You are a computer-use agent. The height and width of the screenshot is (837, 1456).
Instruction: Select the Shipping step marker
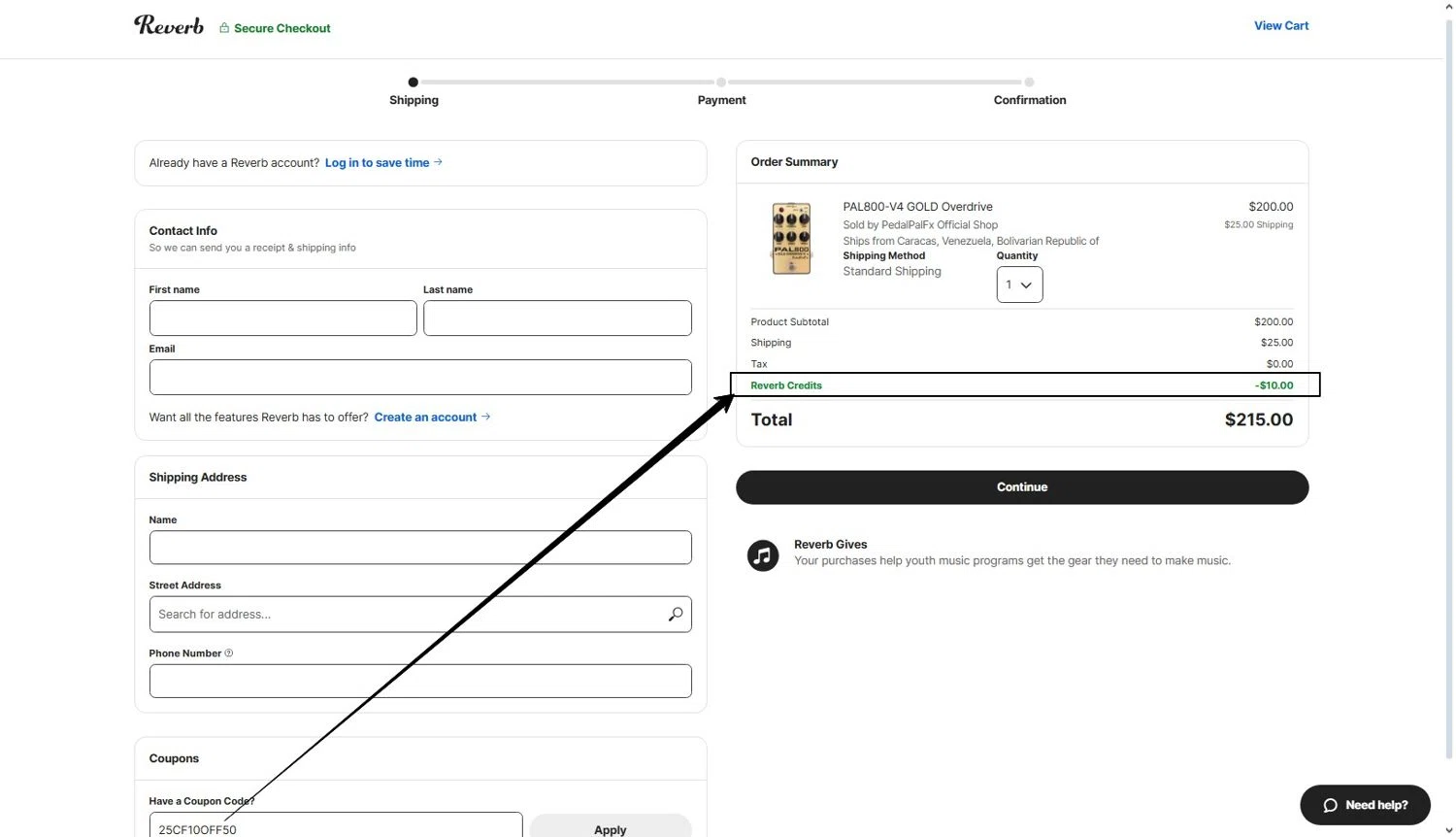pos(414,83)
